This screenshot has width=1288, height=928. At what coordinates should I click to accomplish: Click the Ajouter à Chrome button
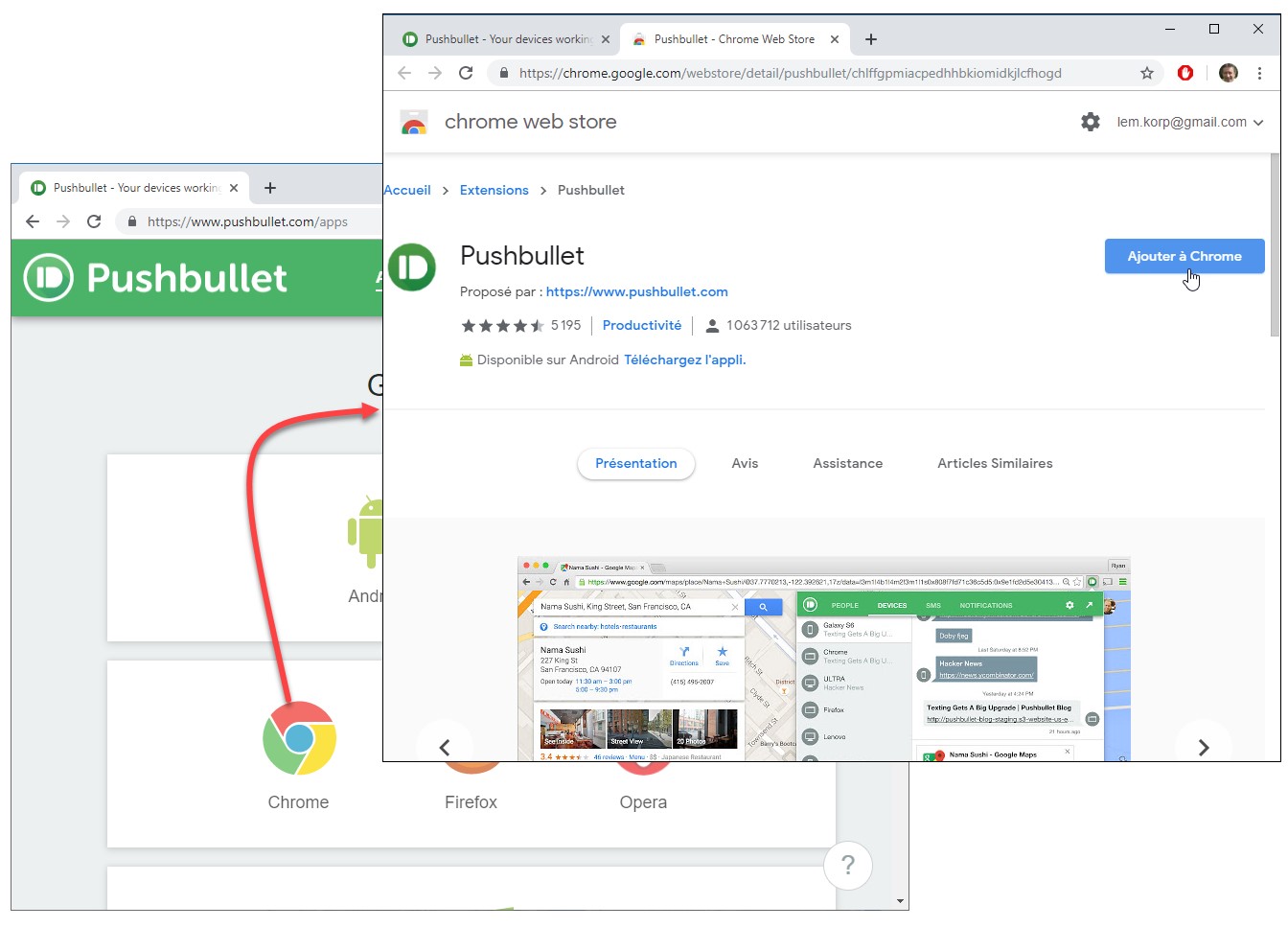[1184, 256]
